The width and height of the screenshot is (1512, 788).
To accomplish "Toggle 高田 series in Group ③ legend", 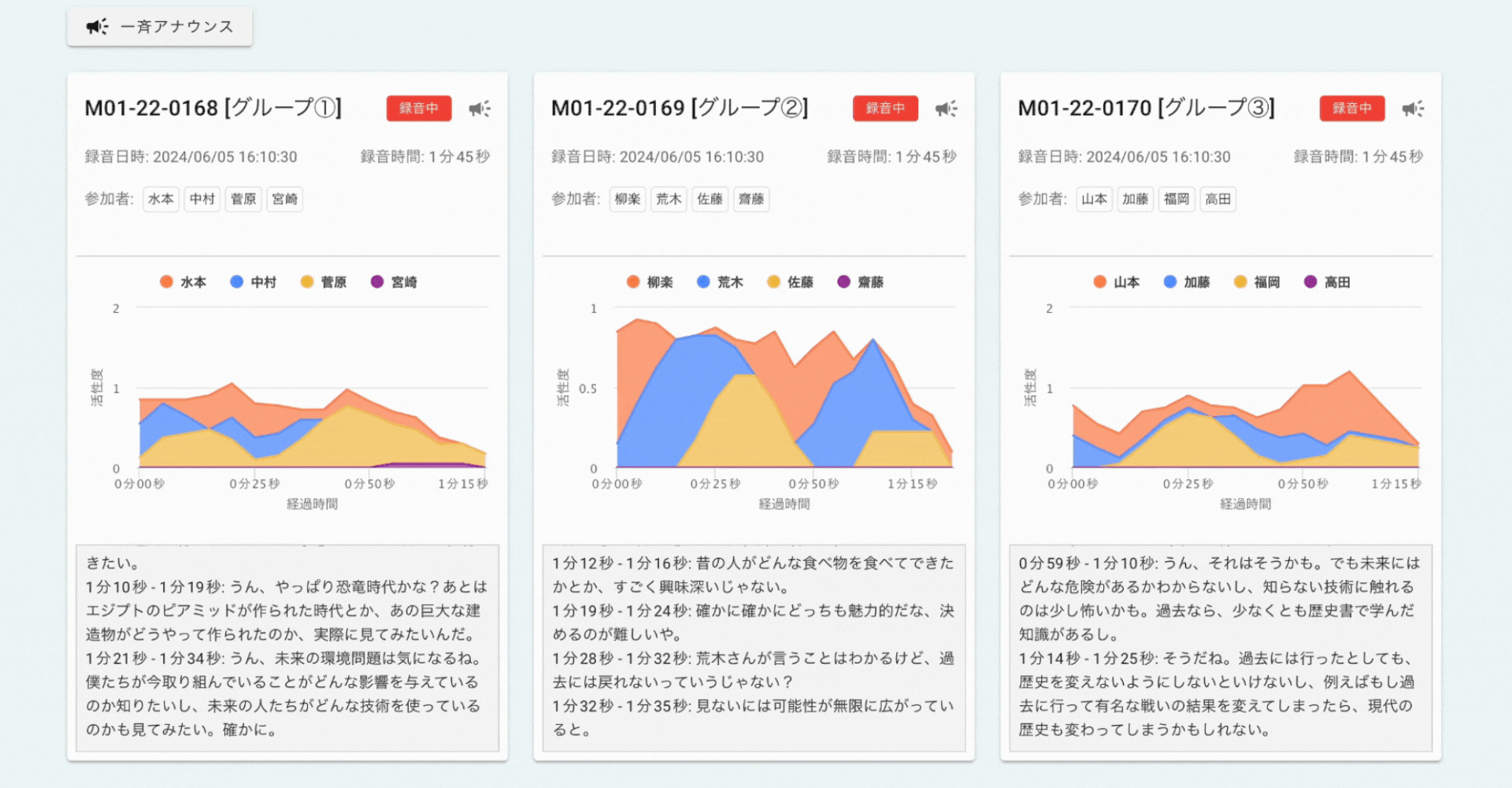I will [1327, 282].
